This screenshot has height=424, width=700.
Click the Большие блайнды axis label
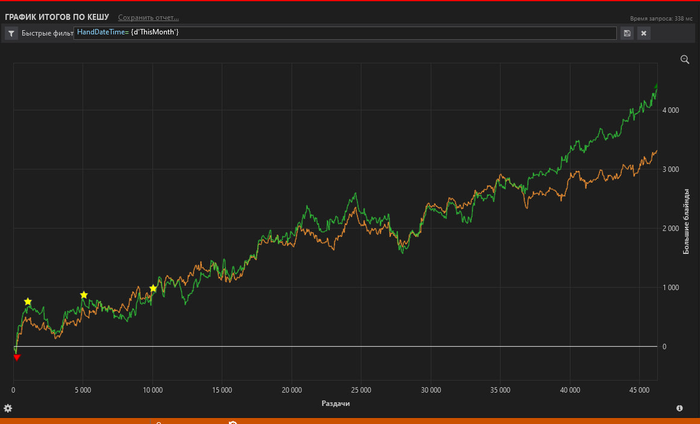point(686,221)
